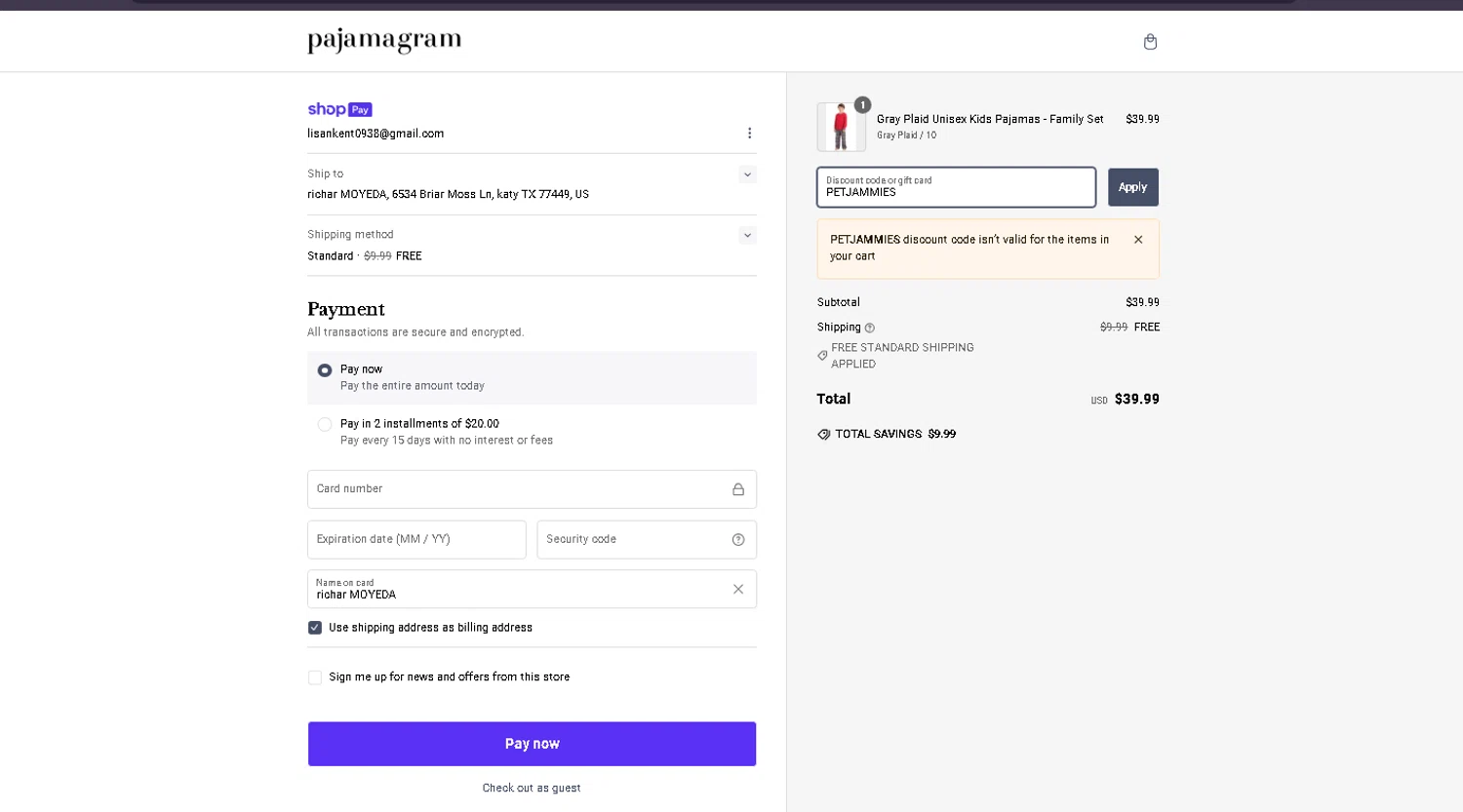This screenshot has height=812, width=1463.
Task: Click the Standard shipping FREE text
Action: click(365, 256)
